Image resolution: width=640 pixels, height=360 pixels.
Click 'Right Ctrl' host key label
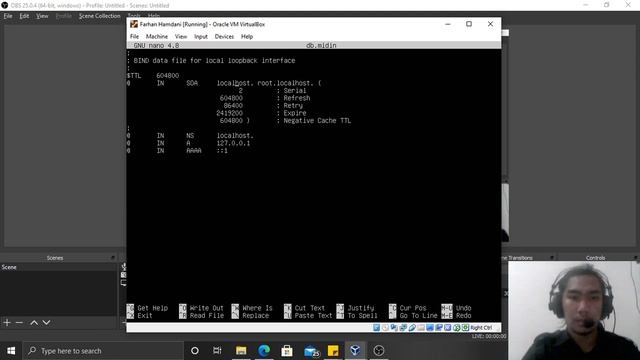[x=481, y=327]
